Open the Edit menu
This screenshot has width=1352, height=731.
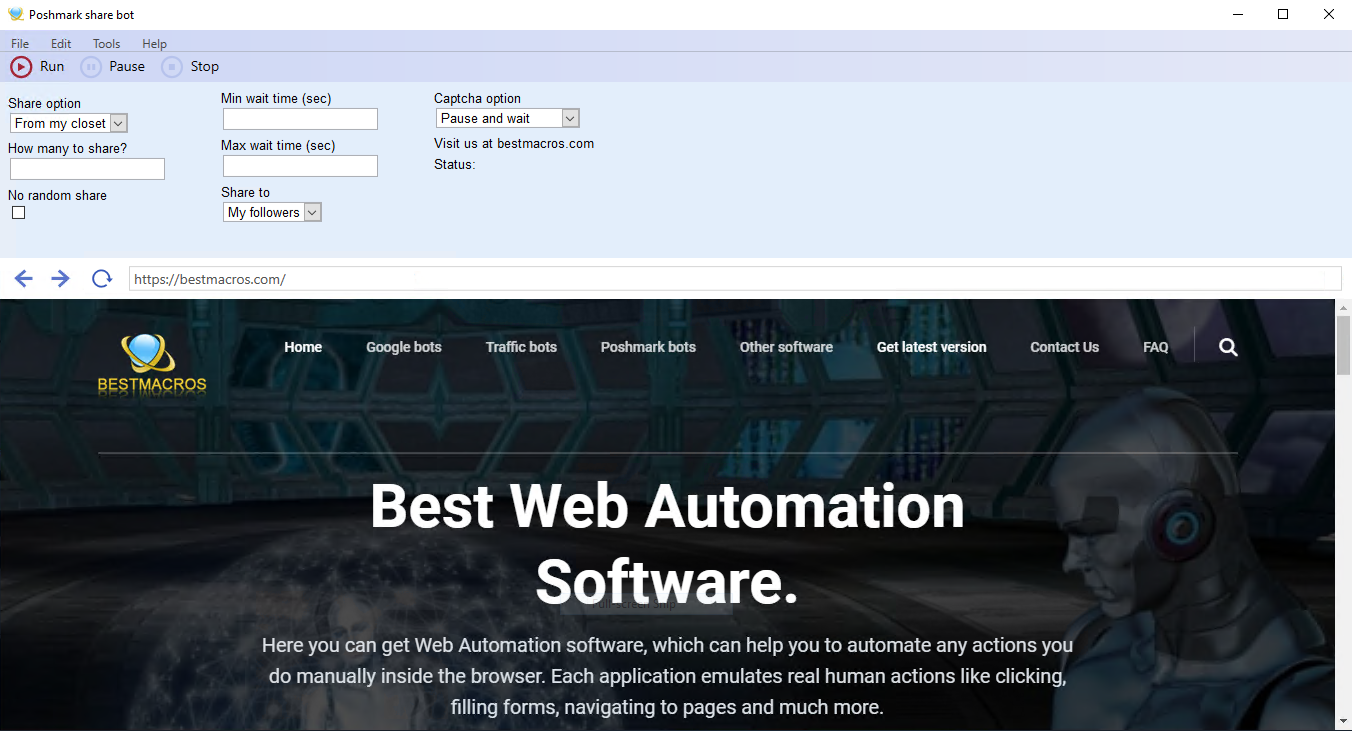click(x=61, y=44)
